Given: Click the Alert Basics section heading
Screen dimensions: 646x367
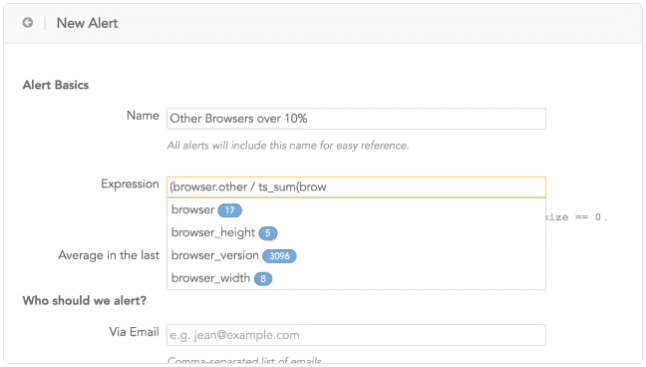Looking at the screenshot, I should [56, 85].
